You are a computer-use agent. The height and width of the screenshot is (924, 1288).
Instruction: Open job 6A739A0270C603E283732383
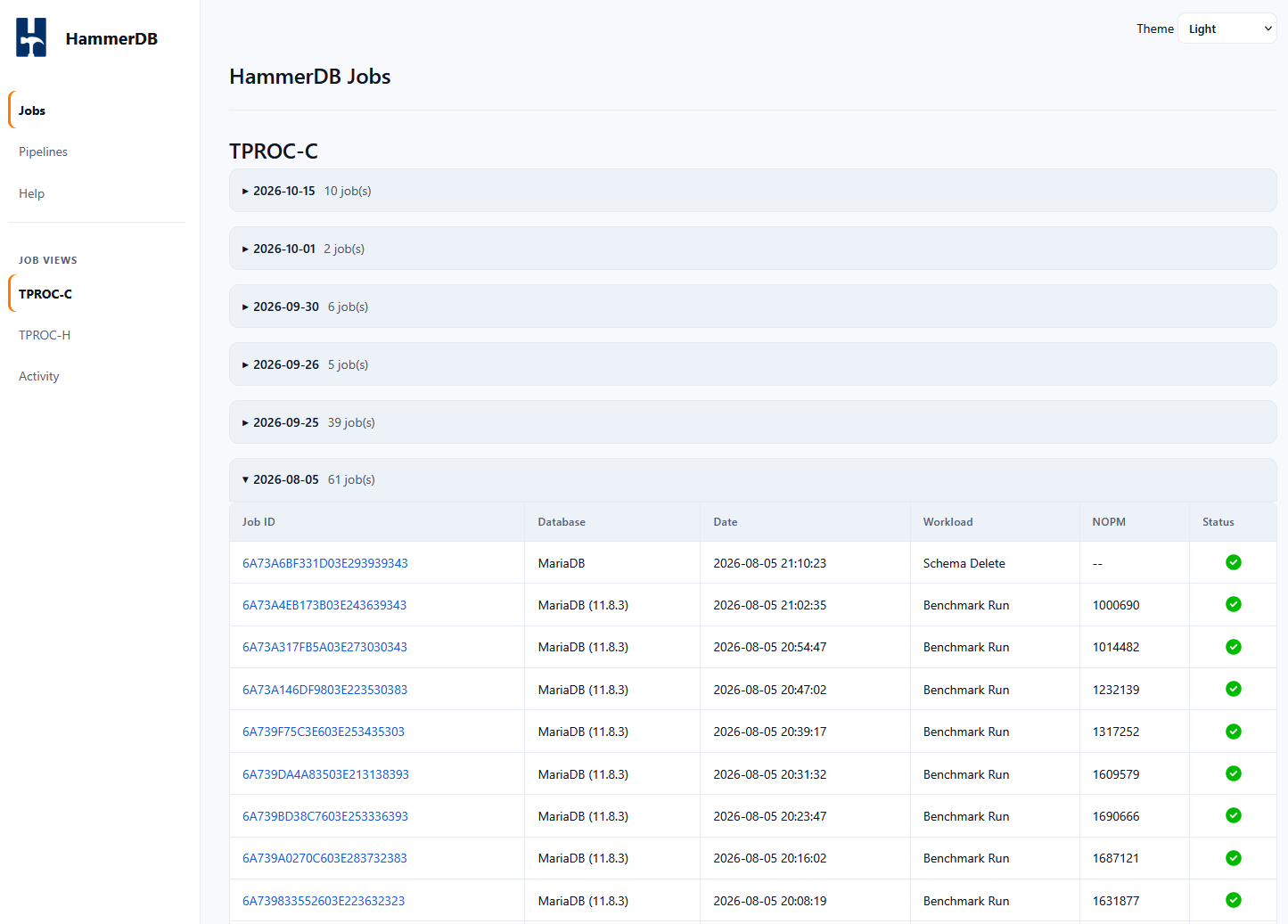point(324,858)
